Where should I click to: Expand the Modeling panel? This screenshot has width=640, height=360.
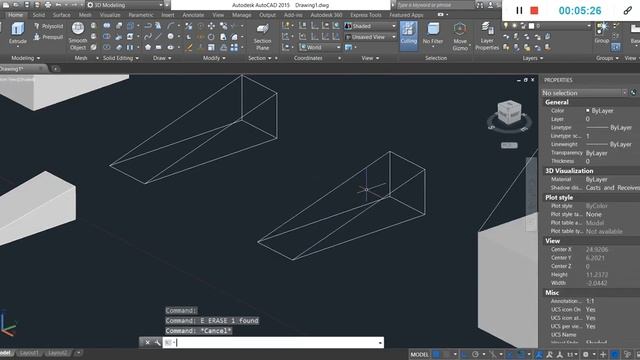(25, 58)
